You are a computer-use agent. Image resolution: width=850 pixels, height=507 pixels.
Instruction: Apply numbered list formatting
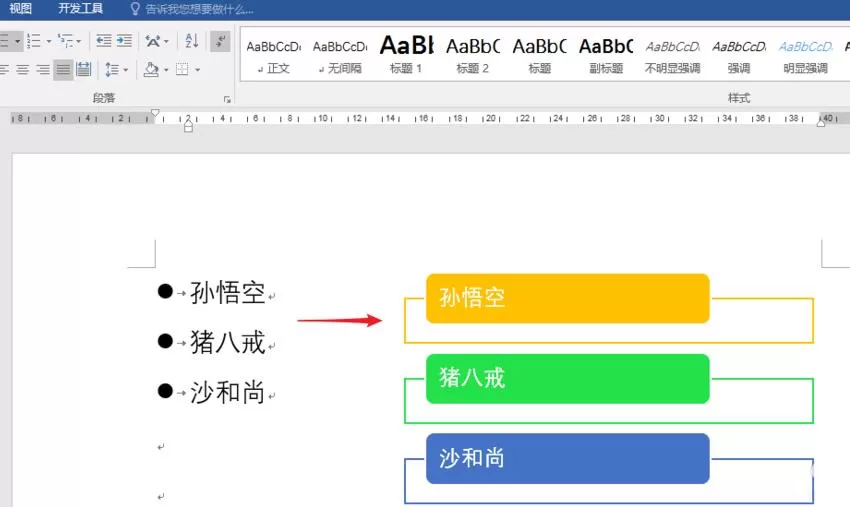(x=34, y=41)
